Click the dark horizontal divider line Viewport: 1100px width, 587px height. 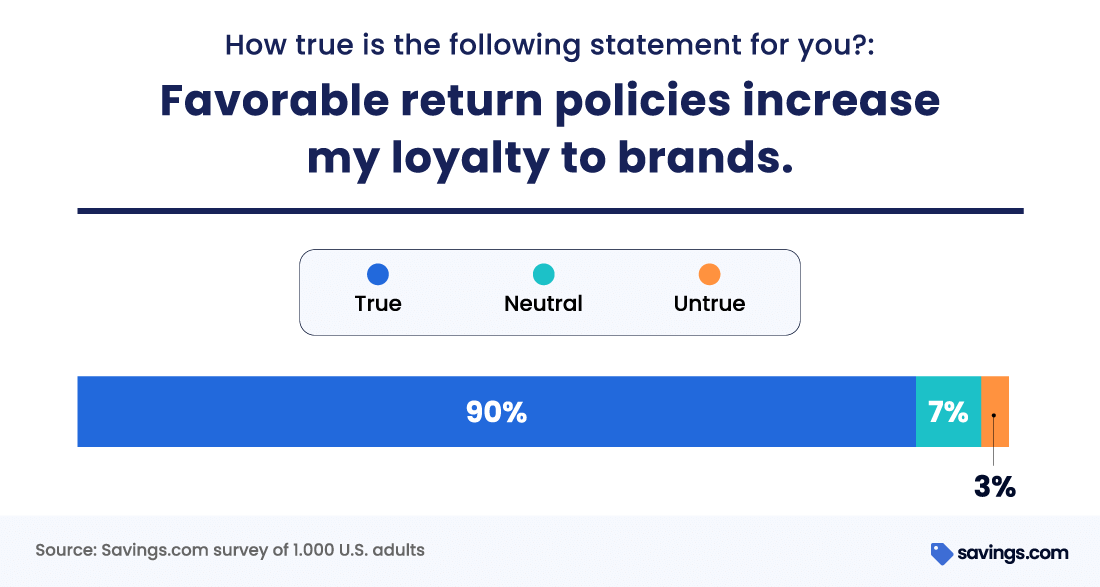[550, 211]
